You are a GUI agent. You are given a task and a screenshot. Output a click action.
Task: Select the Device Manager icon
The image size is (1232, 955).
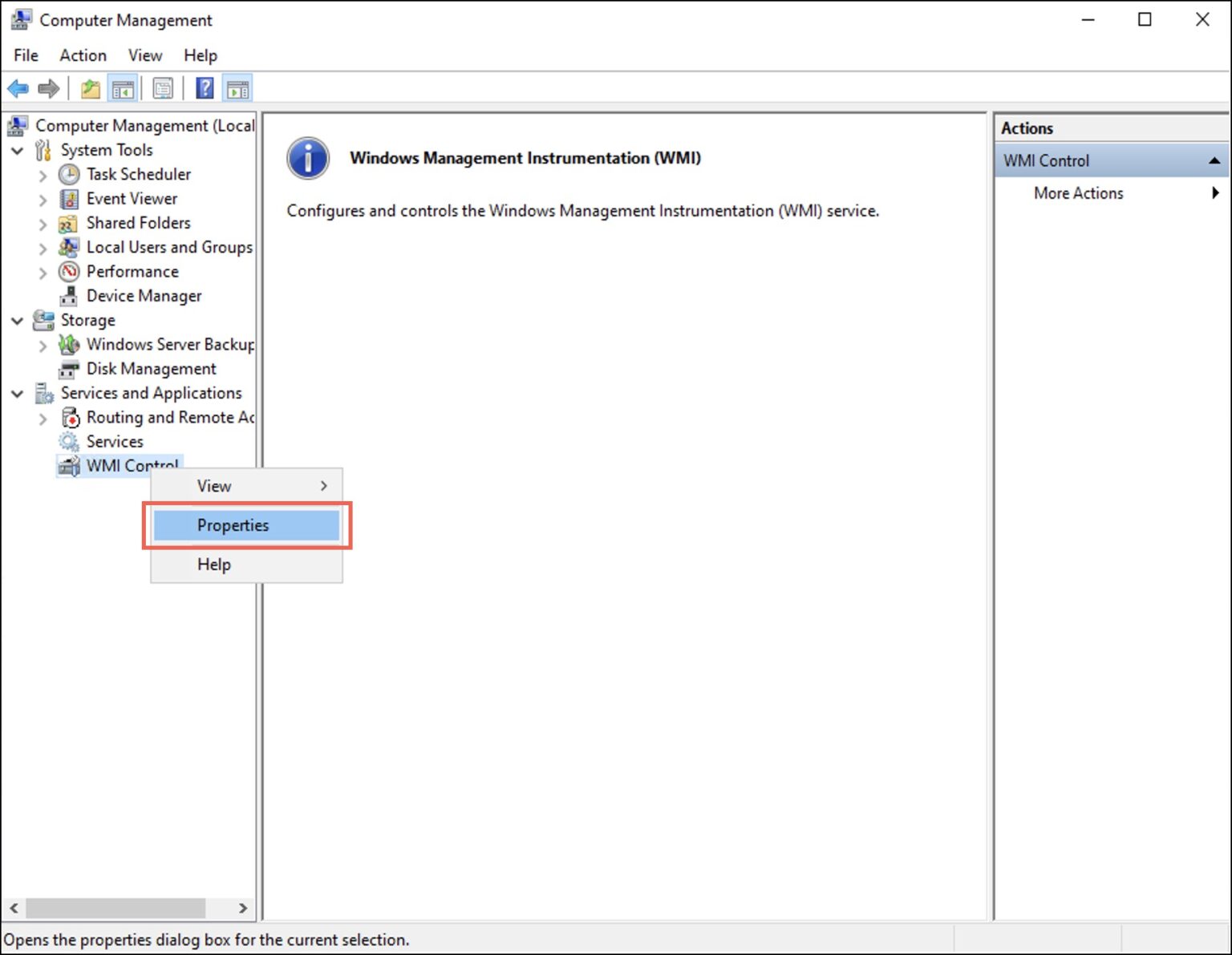[69, 296]
